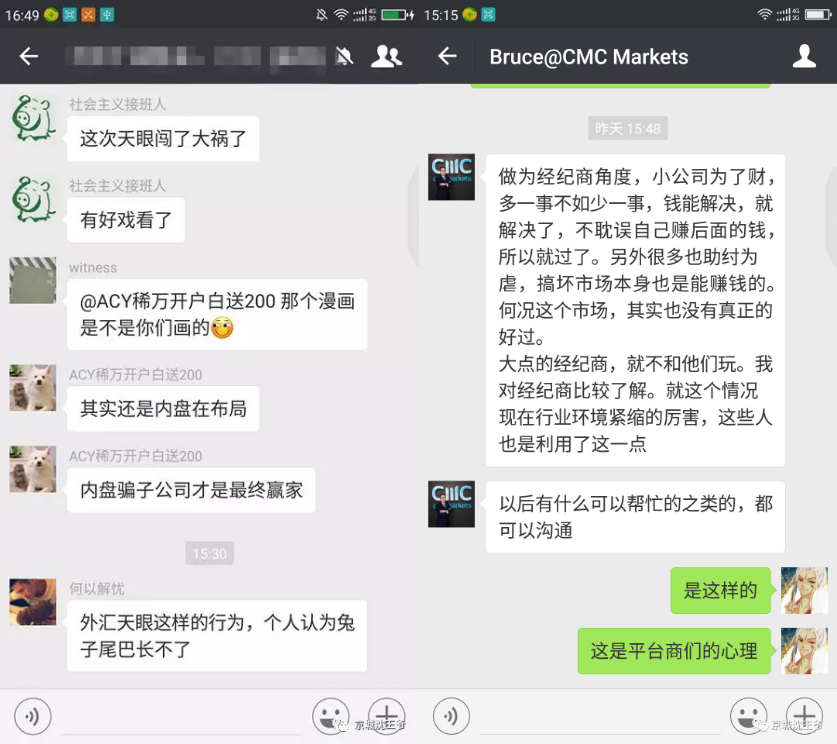Open emoji picker in the Bruce@CMC Markets chat

(x=748, y=715)
